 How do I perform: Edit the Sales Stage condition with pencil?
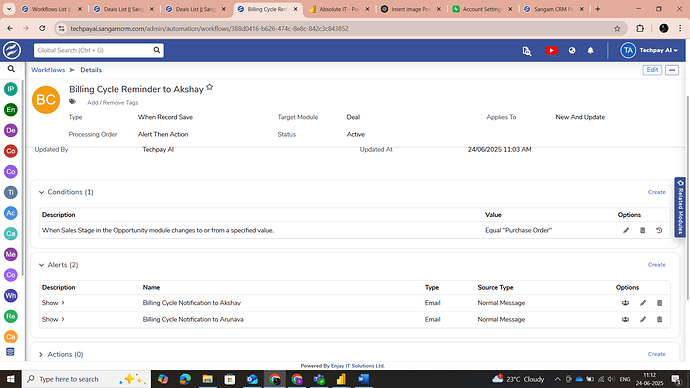pyautogui.click(x=626, y=230)
